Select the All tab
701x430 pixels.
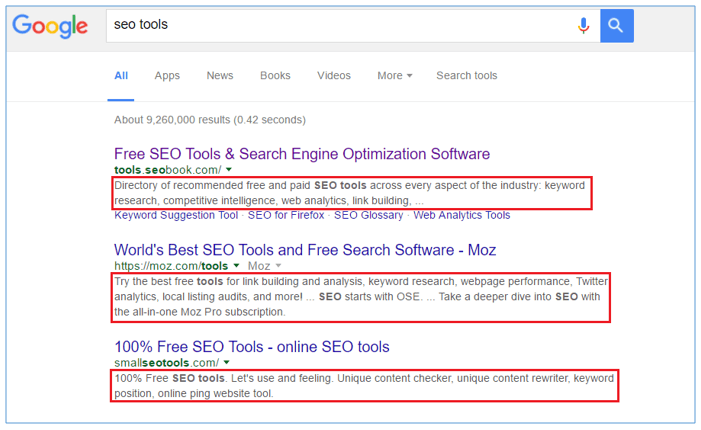click(x=121, y=76)
